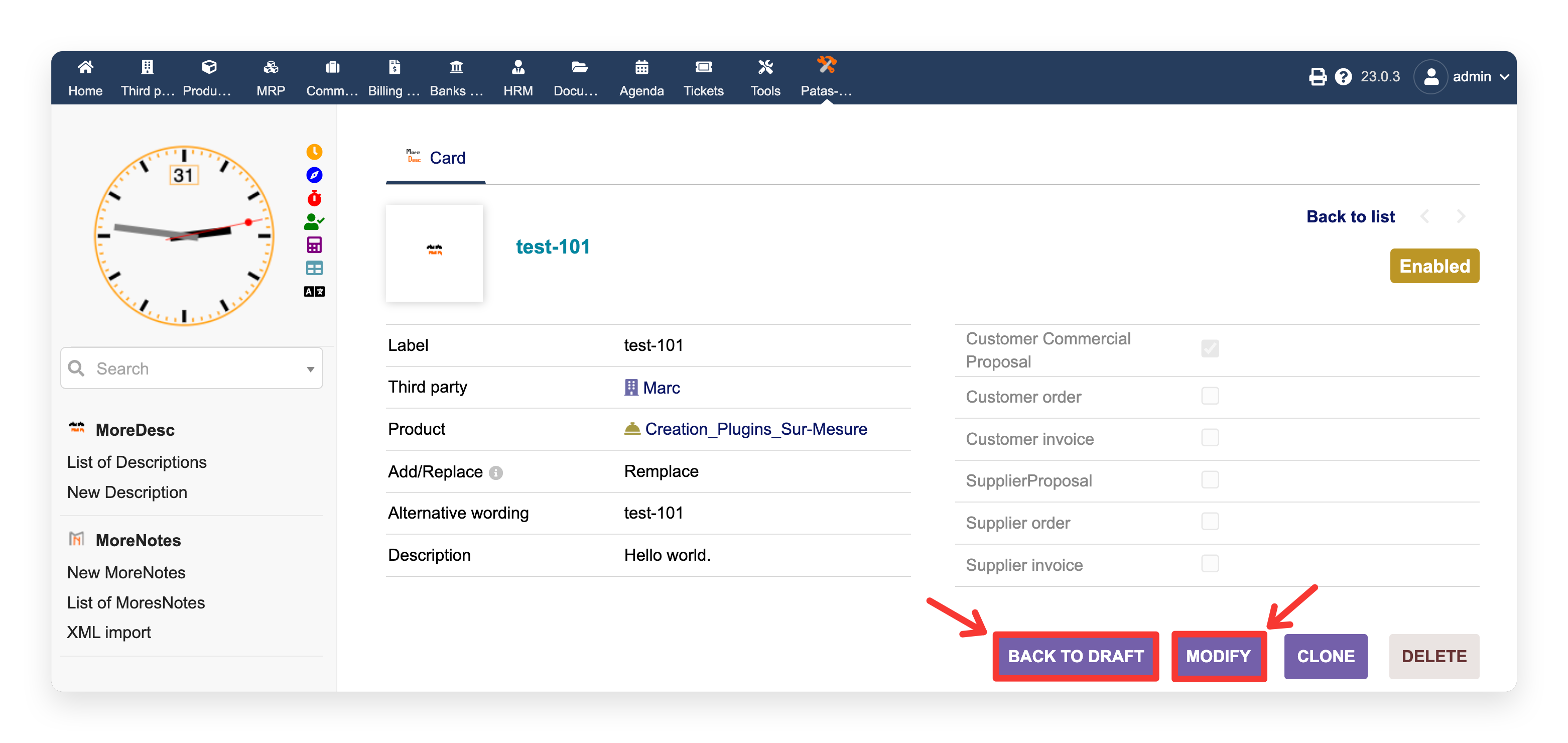Toggle the Customer order checkbox
The height and width of the screenshot is (743, 1568).
(x=1210, y=397)
